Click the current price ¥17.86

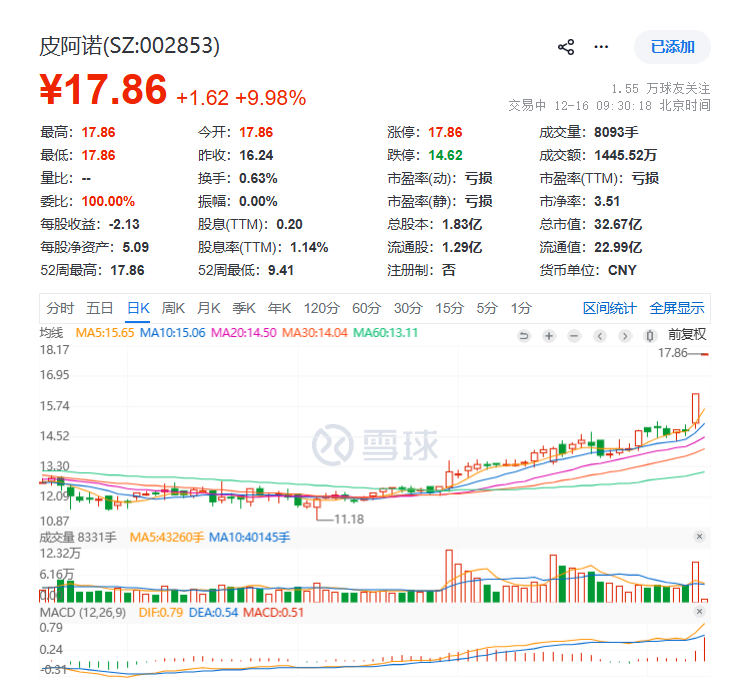(103, 89)
